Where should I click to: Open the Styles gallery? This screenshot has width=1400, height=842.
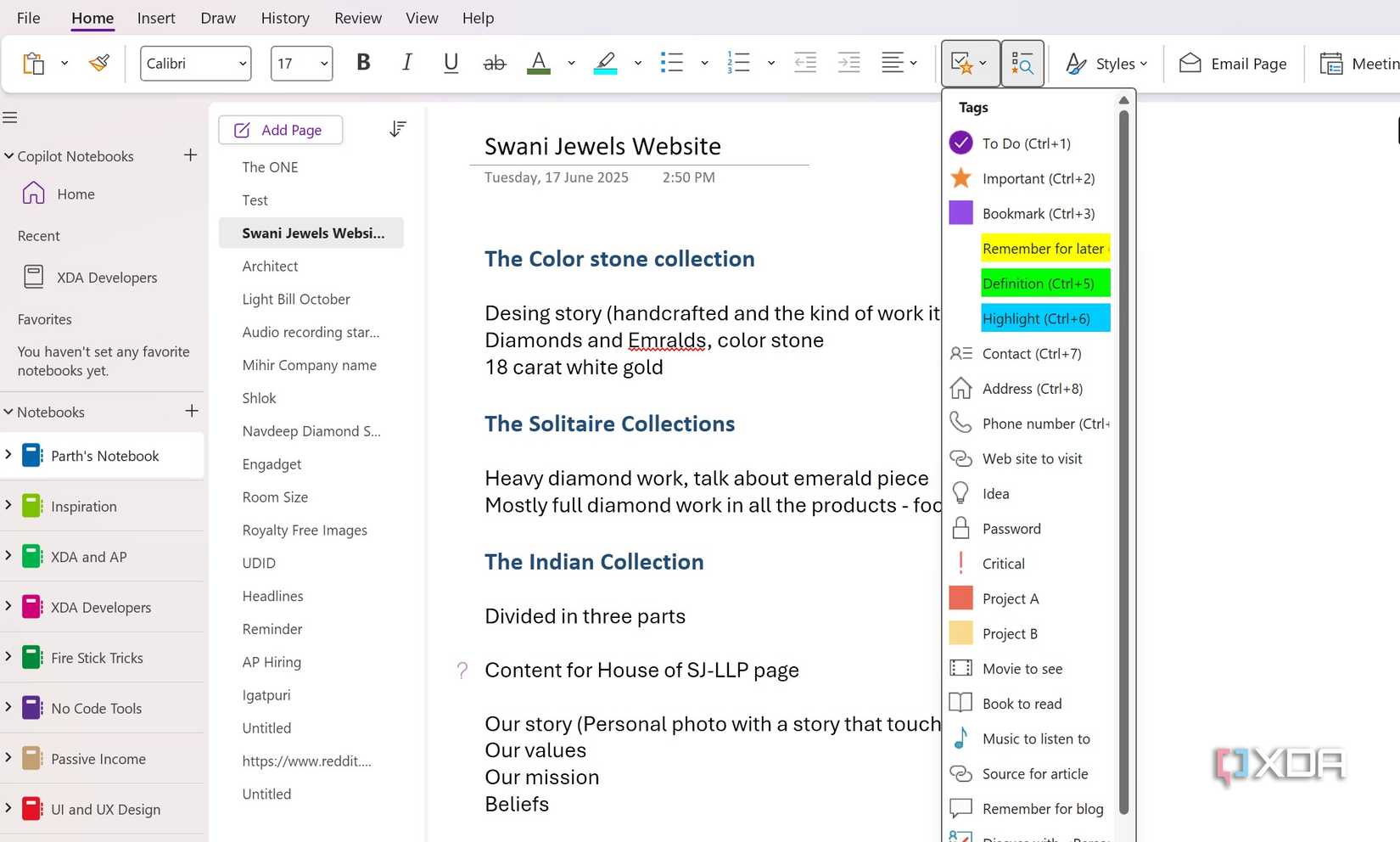pos(1106,63)
